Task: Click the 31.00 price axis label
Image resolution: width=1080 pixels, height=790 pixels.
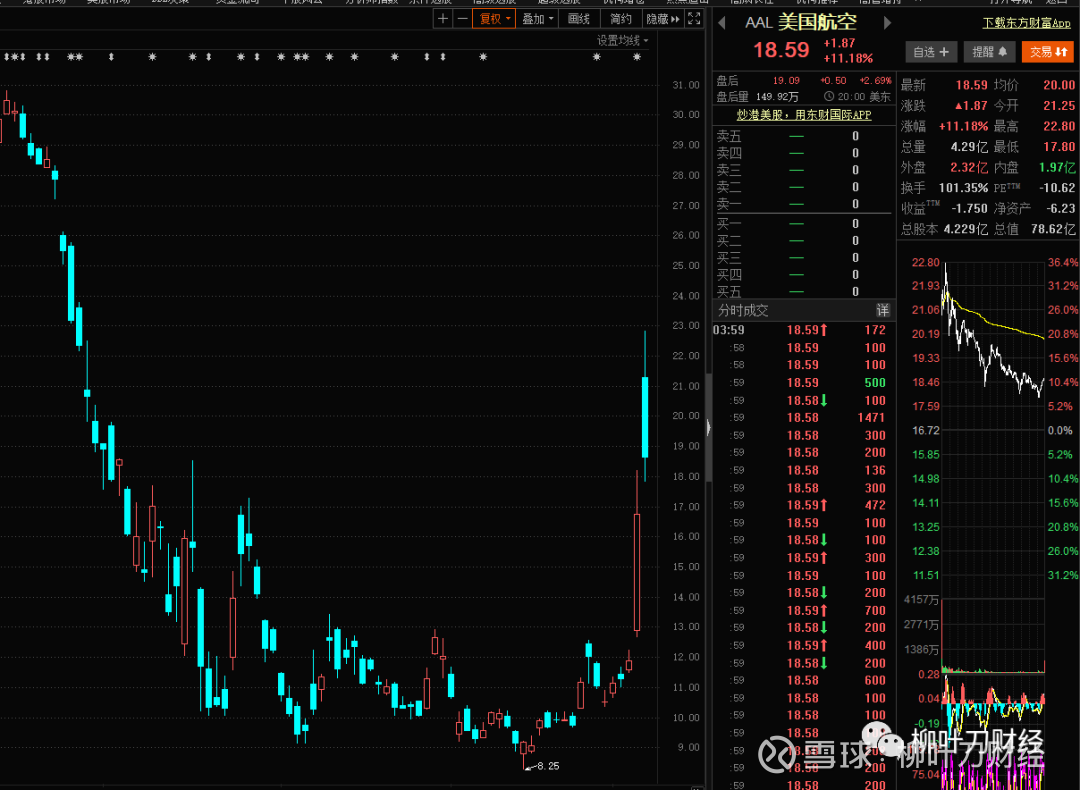Action: (685, 85)
